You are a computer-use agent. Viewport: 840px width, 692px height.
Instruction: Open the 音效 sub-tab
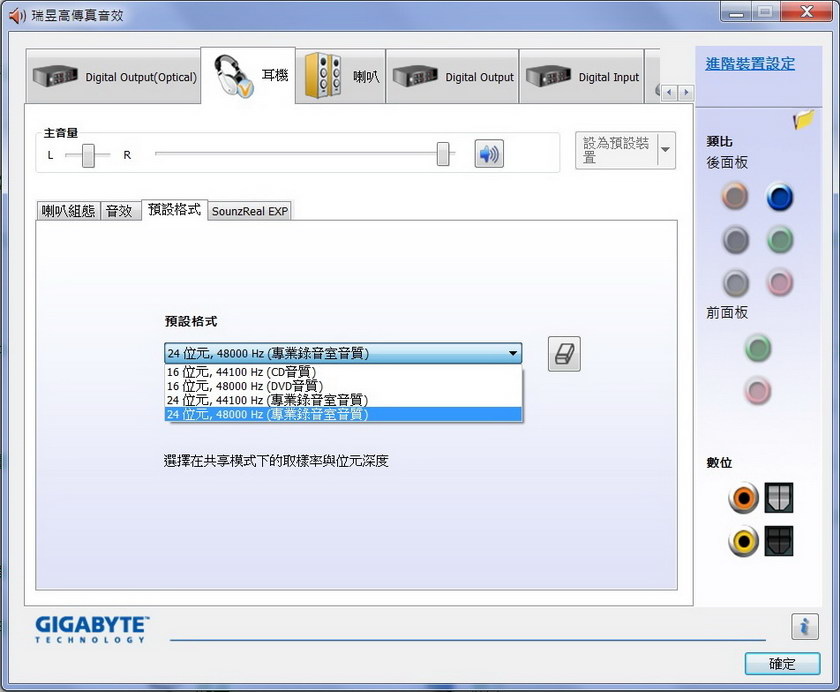pyautogui.click(x=119, y=211)
